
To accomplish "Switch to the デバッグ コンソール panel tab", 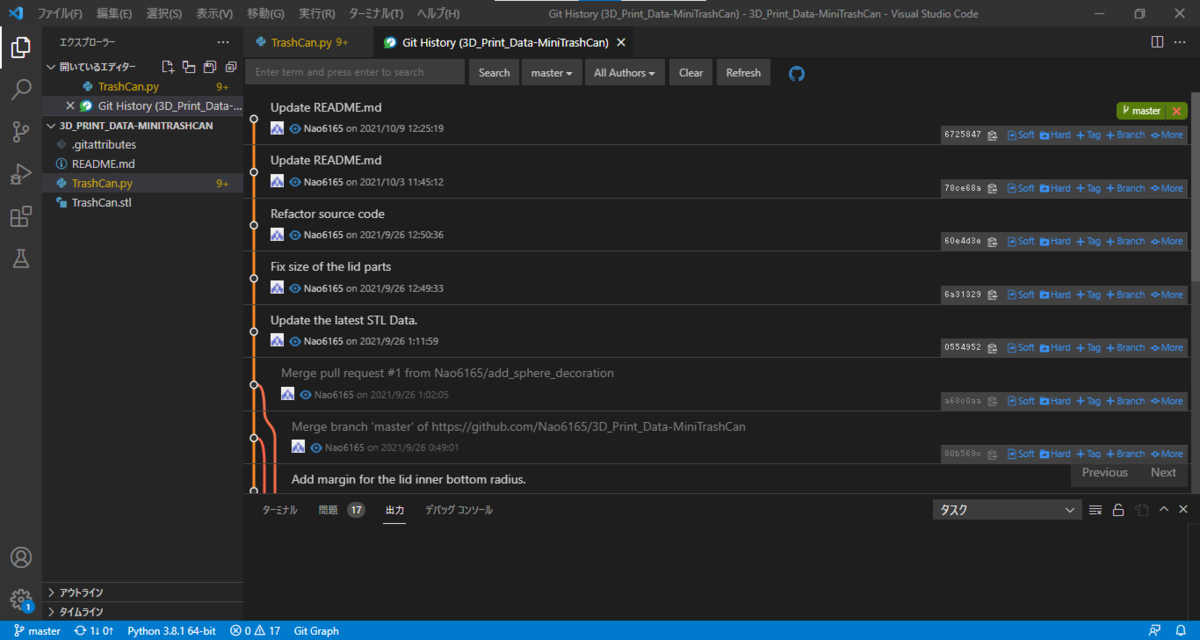I will click(459, 510).
